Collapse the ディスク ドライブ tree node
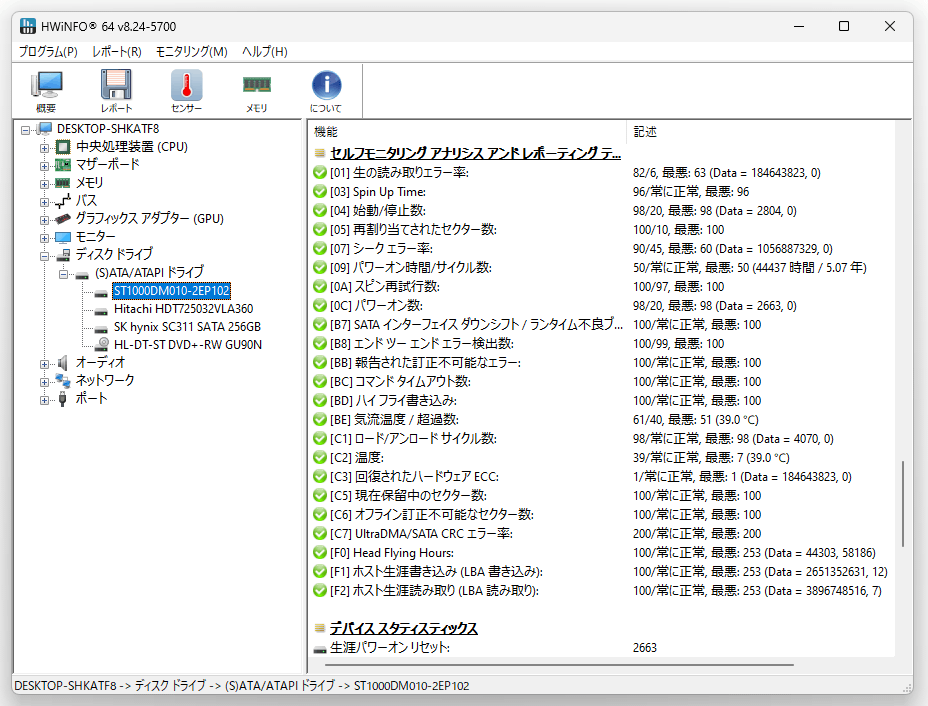This screenshot has height=706, width=928. (x=44, y=256)
